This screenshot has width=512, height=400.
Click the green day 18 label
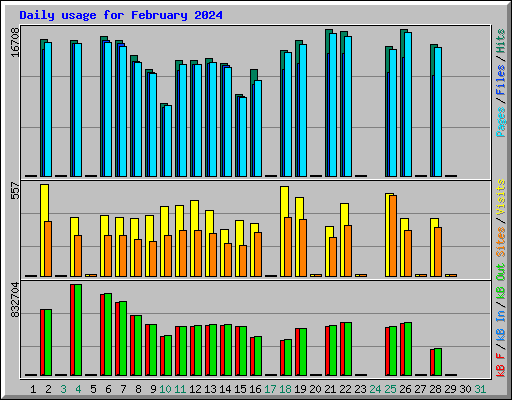click(x=285, y=389)
